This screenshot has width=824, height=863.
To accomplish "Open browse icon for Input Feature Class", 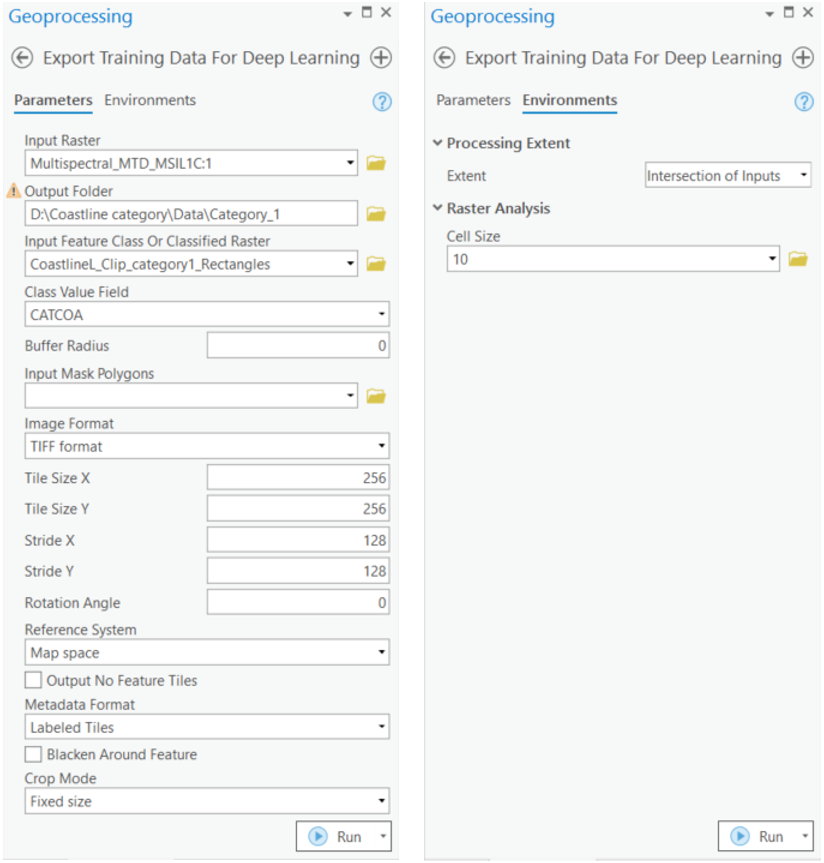I will (x=376, y=264).
